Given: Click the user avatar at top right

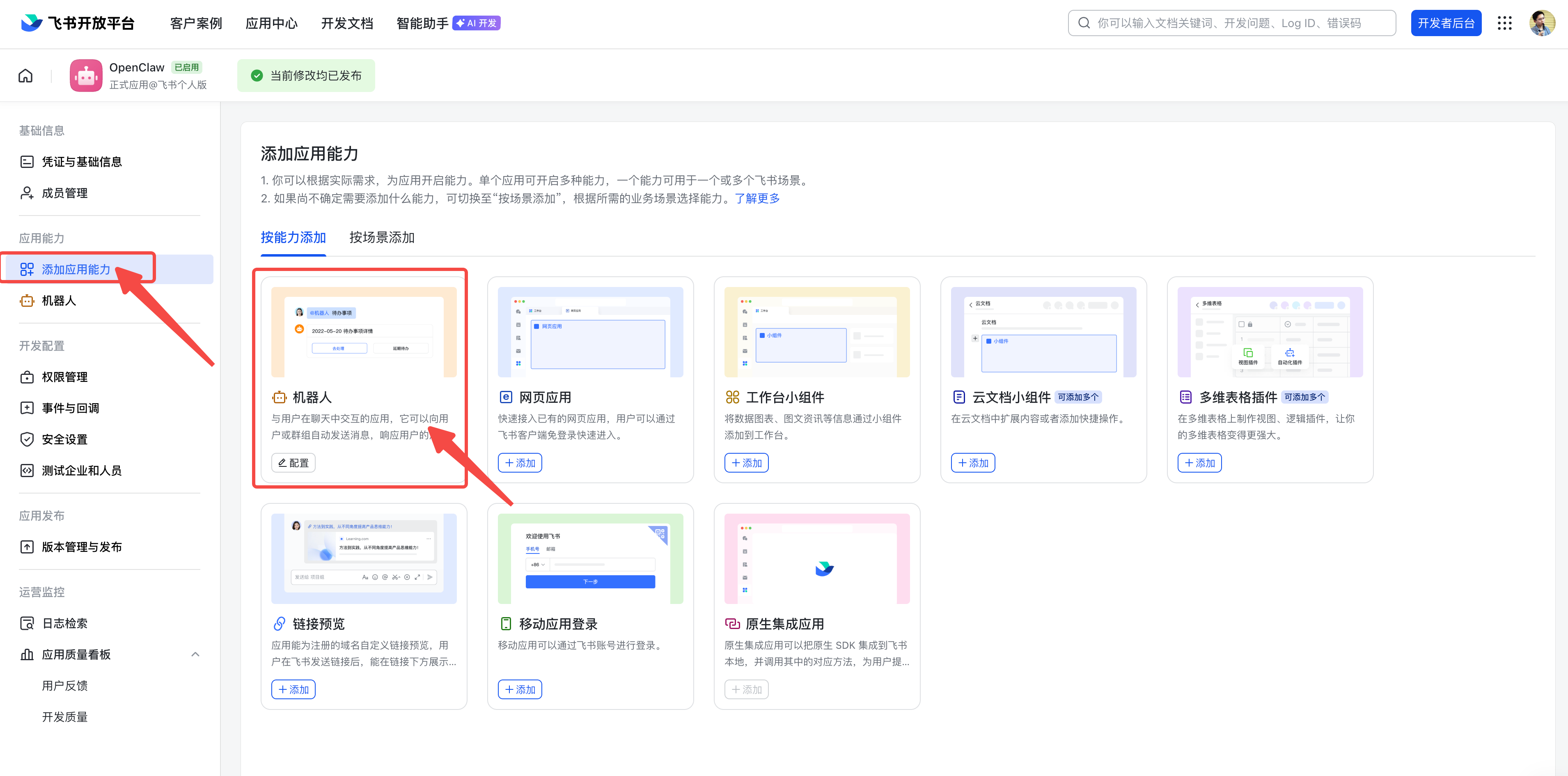Looking at the screenshot, I should point(1541,23).
